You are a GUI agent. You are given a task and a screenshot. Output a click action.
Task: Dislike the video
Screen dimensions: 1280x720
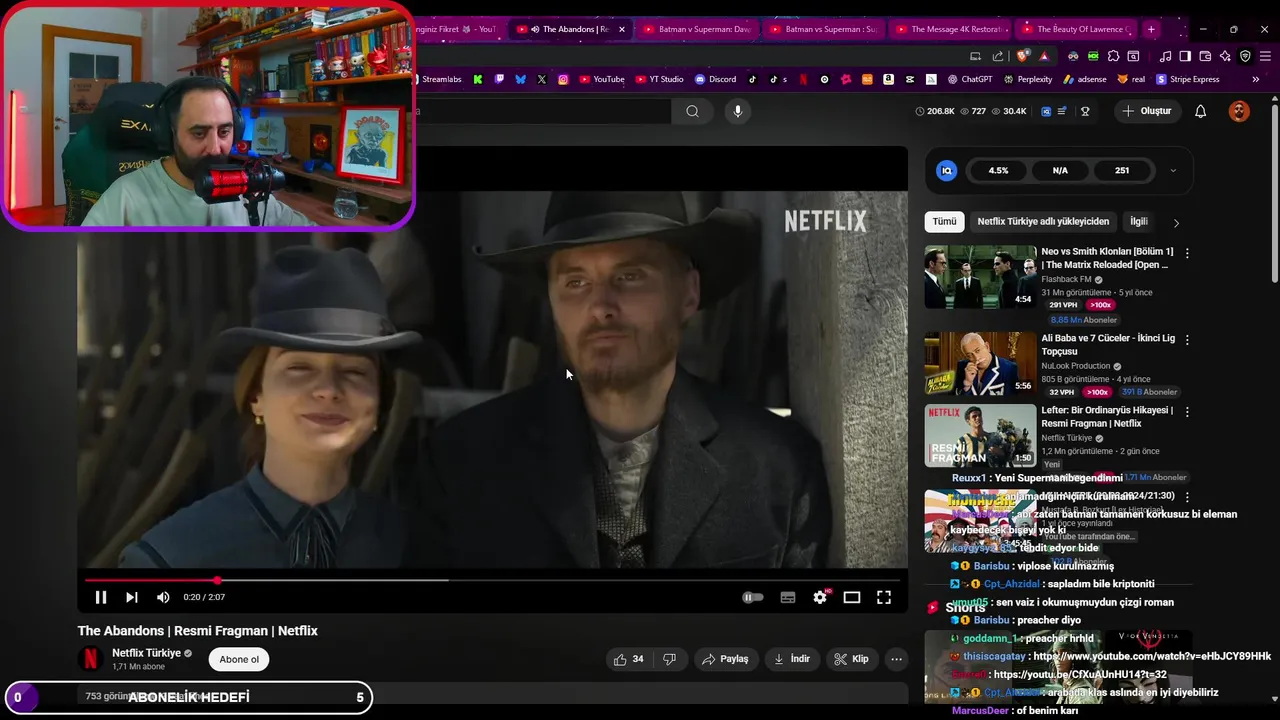670,659
